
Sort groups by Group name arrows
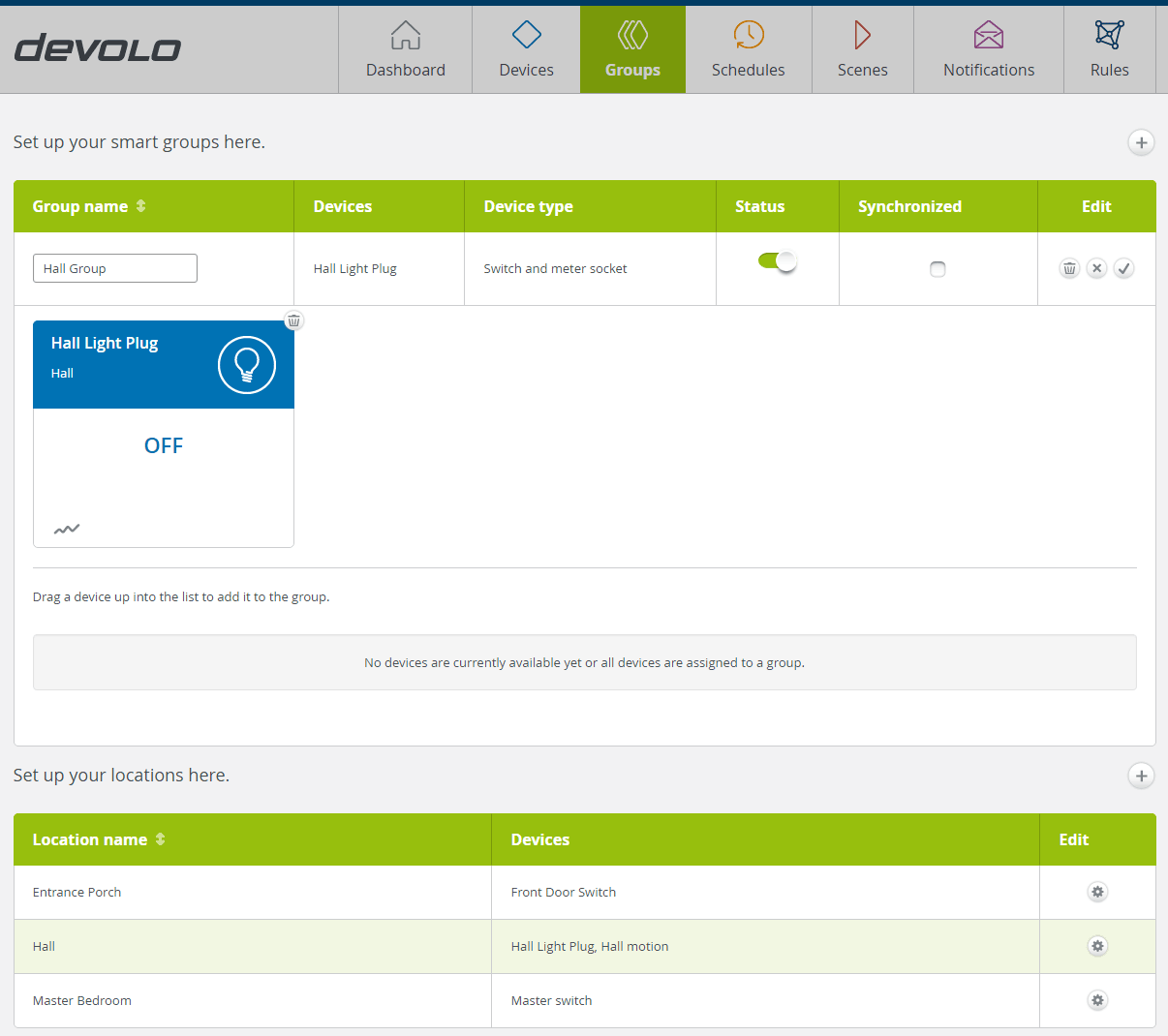[141, 206]
